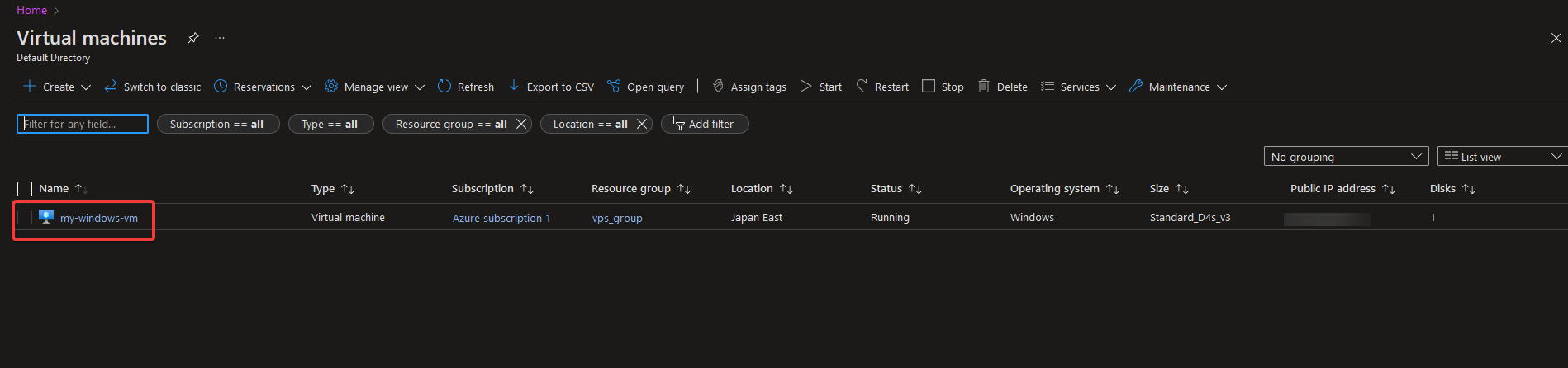Open Azure subscription 1 link
The width and height of the screenshot is (1568, 368).
[501, 218]
